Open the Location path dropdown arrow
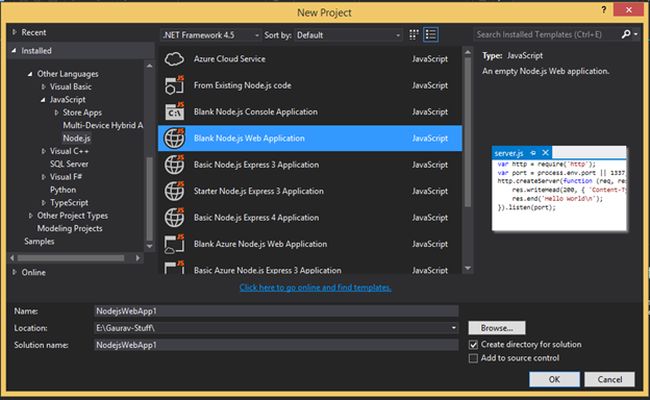 point(454,328)
